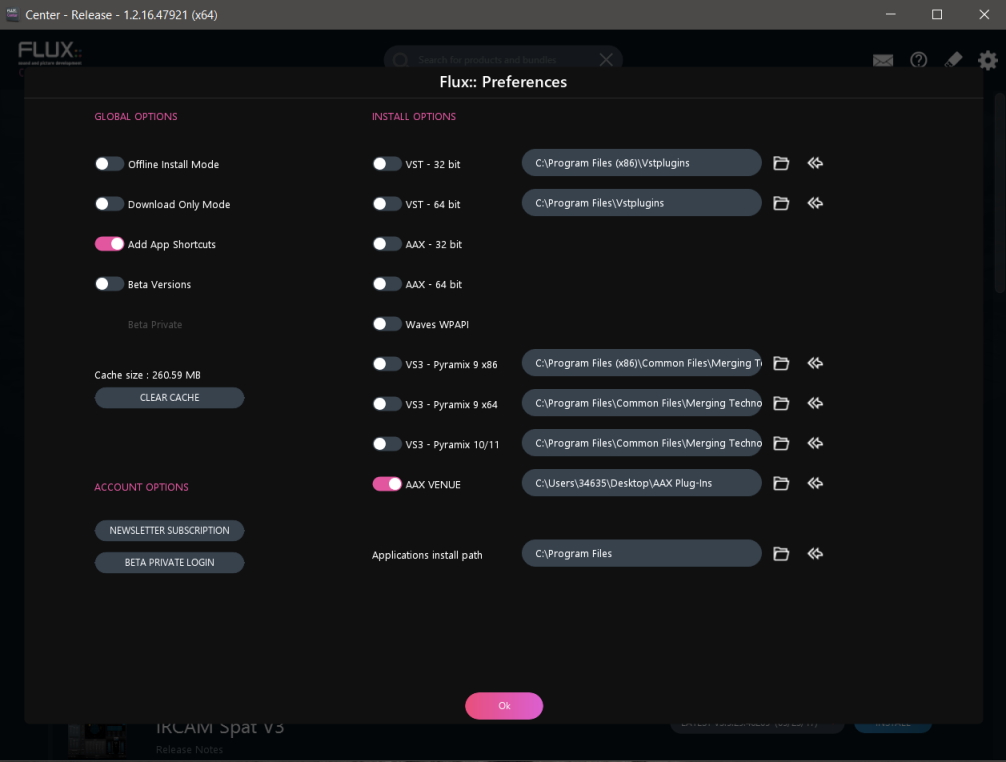Edit the AAX VENUE path field
This screenshot has height=762, width=1006.
pos(641,483)
